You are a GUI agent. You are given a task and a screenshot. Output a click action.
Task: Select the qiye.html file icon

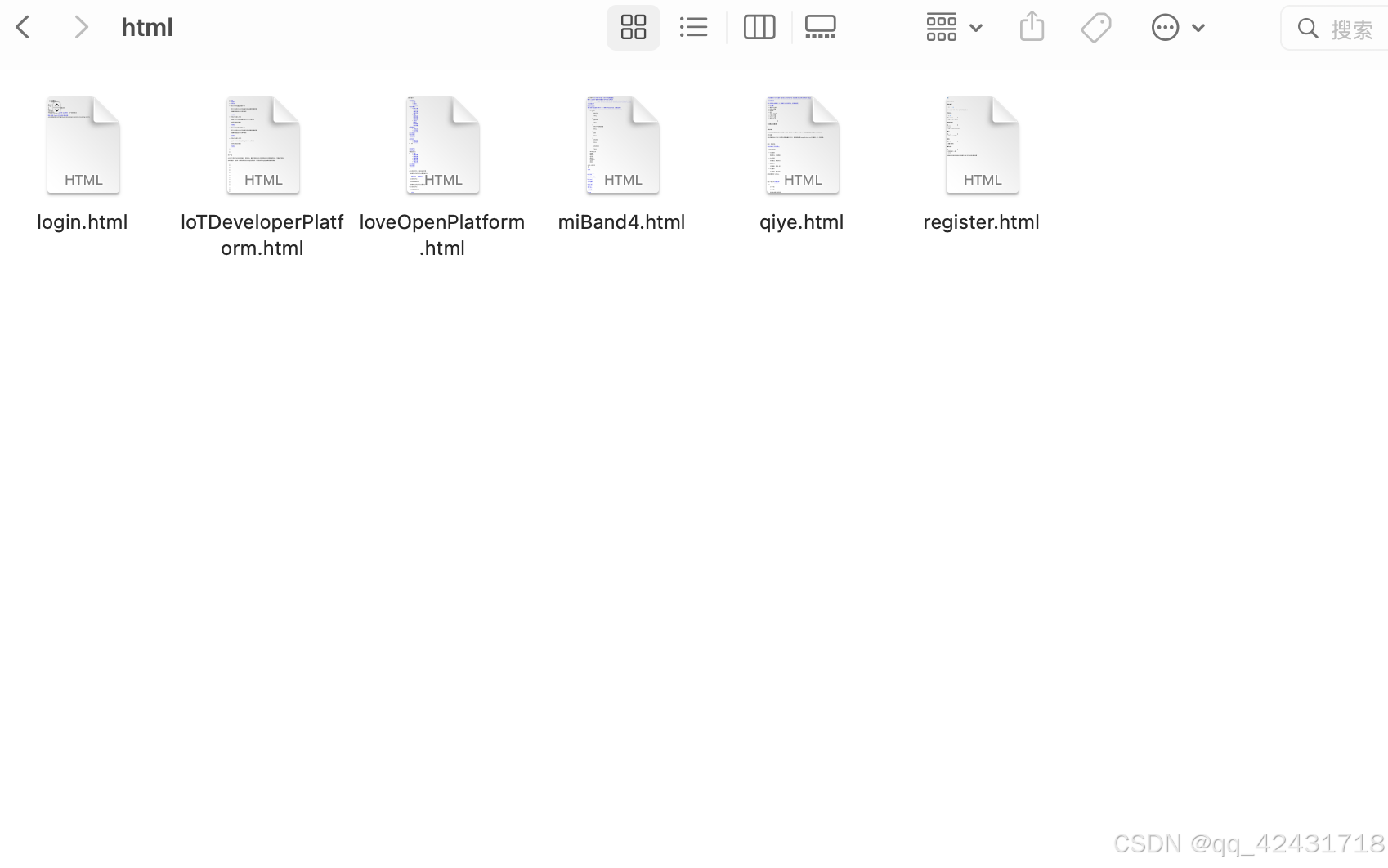(803, 145)
